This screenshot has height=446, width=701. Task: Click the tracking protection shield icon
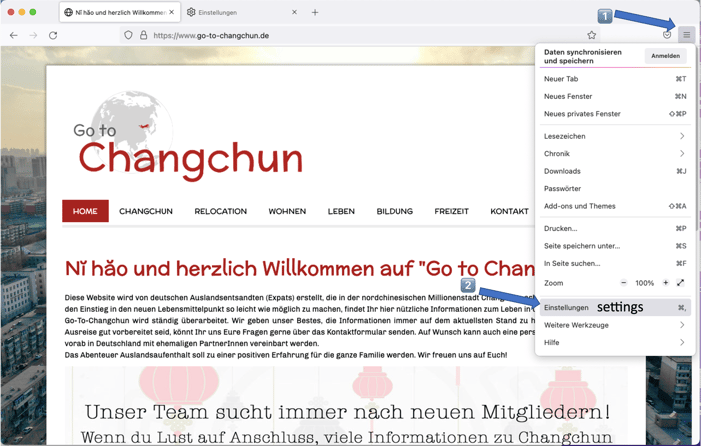coord(128,35)
